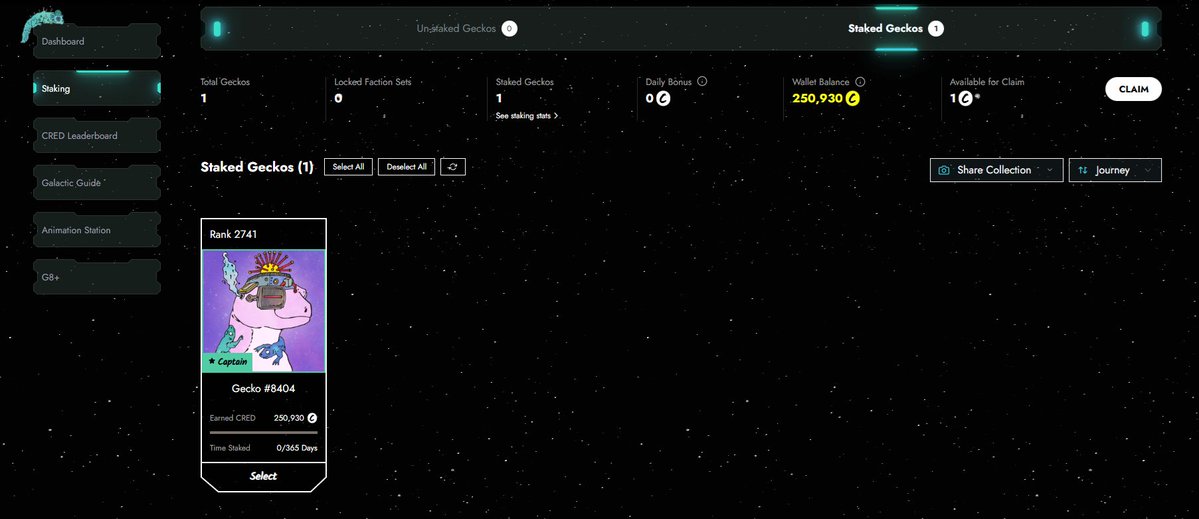Click the 0/365 Days value
The height and width of the screenshot is (519, 1199).
tap(297, 449)
